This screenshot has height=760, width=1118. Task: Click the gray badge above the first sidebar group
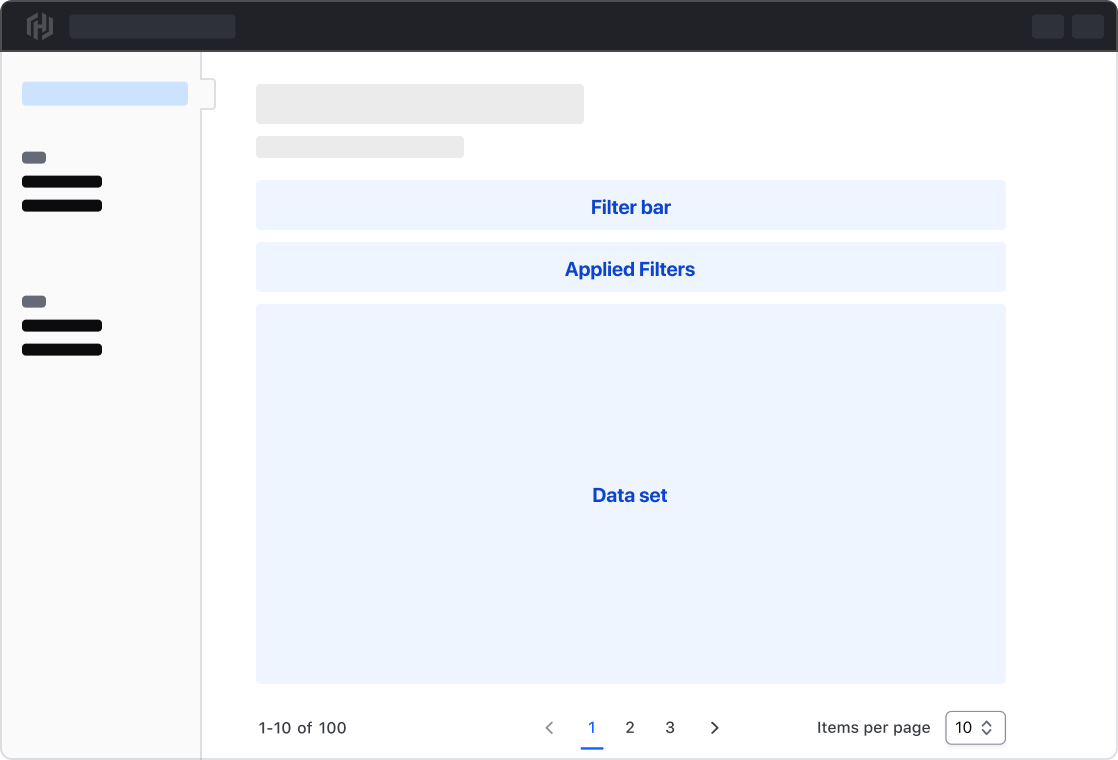pyautogui.click(x=33, y=157)
